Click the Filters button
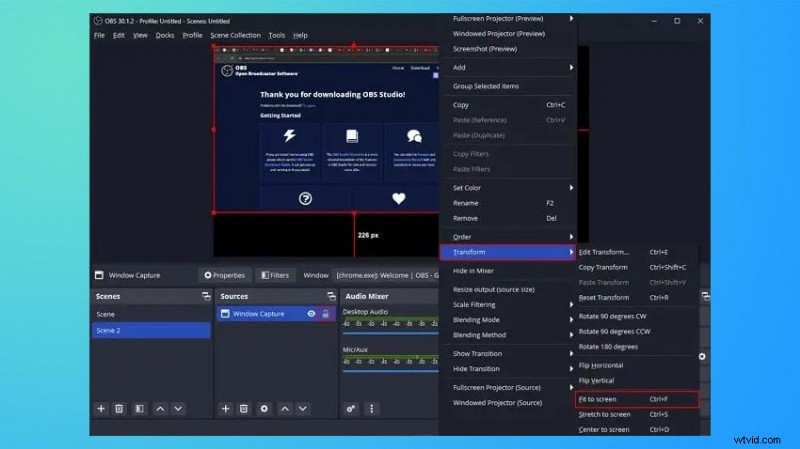 276,275
